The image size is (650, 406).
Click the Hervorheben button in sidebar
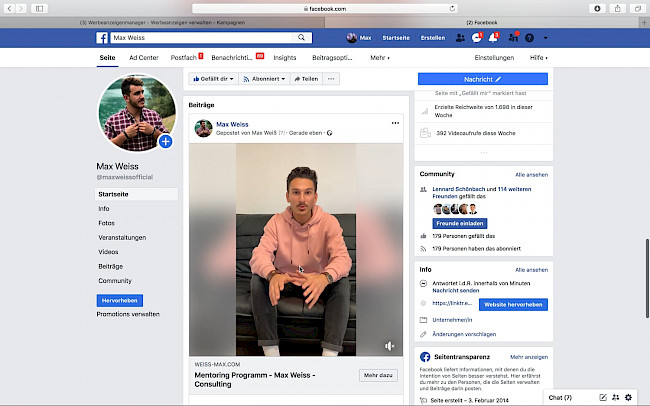119,301
